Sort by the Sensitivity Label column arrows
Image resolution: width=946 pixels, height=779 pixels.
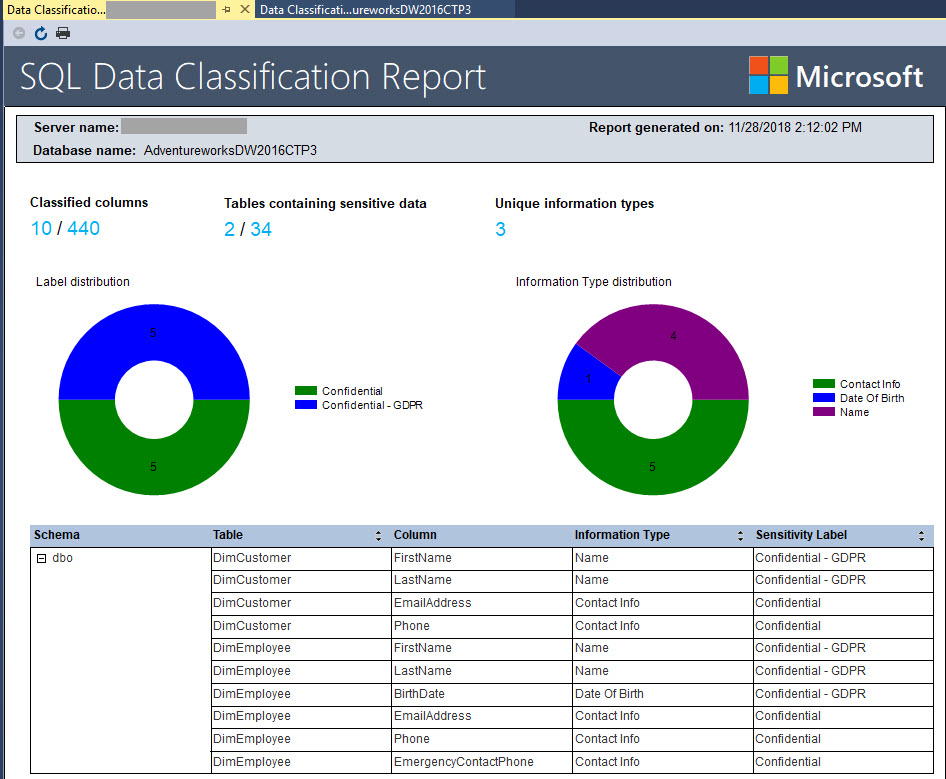coord(920,536)
